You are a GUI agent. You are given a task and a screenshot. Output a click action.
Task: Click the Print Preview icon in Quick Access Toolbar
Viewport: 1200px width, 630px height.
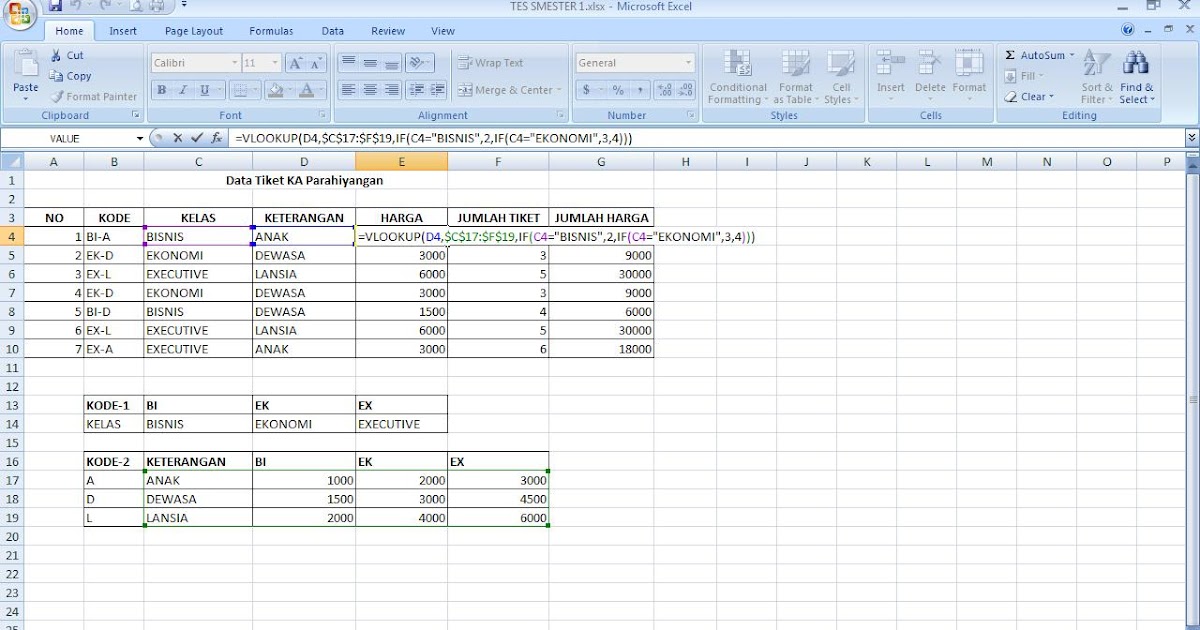(x=135, y=6)
